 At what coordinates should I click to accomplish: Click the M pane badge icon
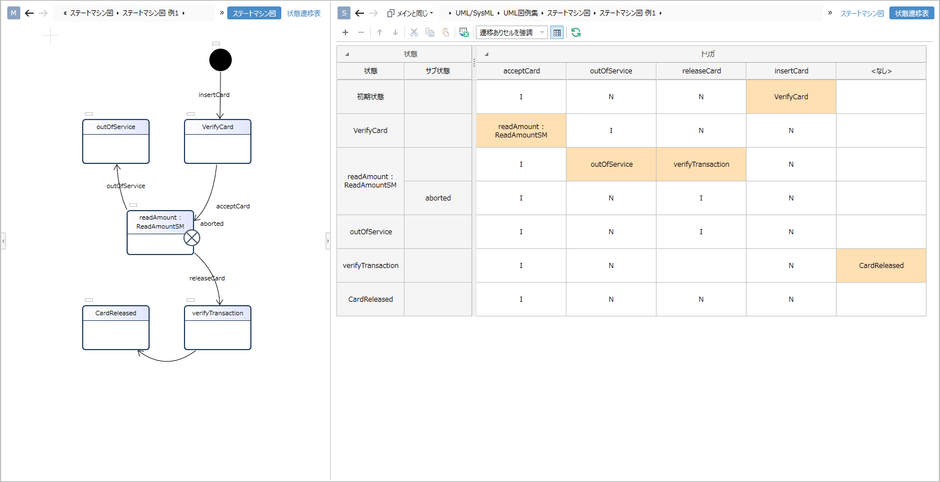tap(13, 13)
